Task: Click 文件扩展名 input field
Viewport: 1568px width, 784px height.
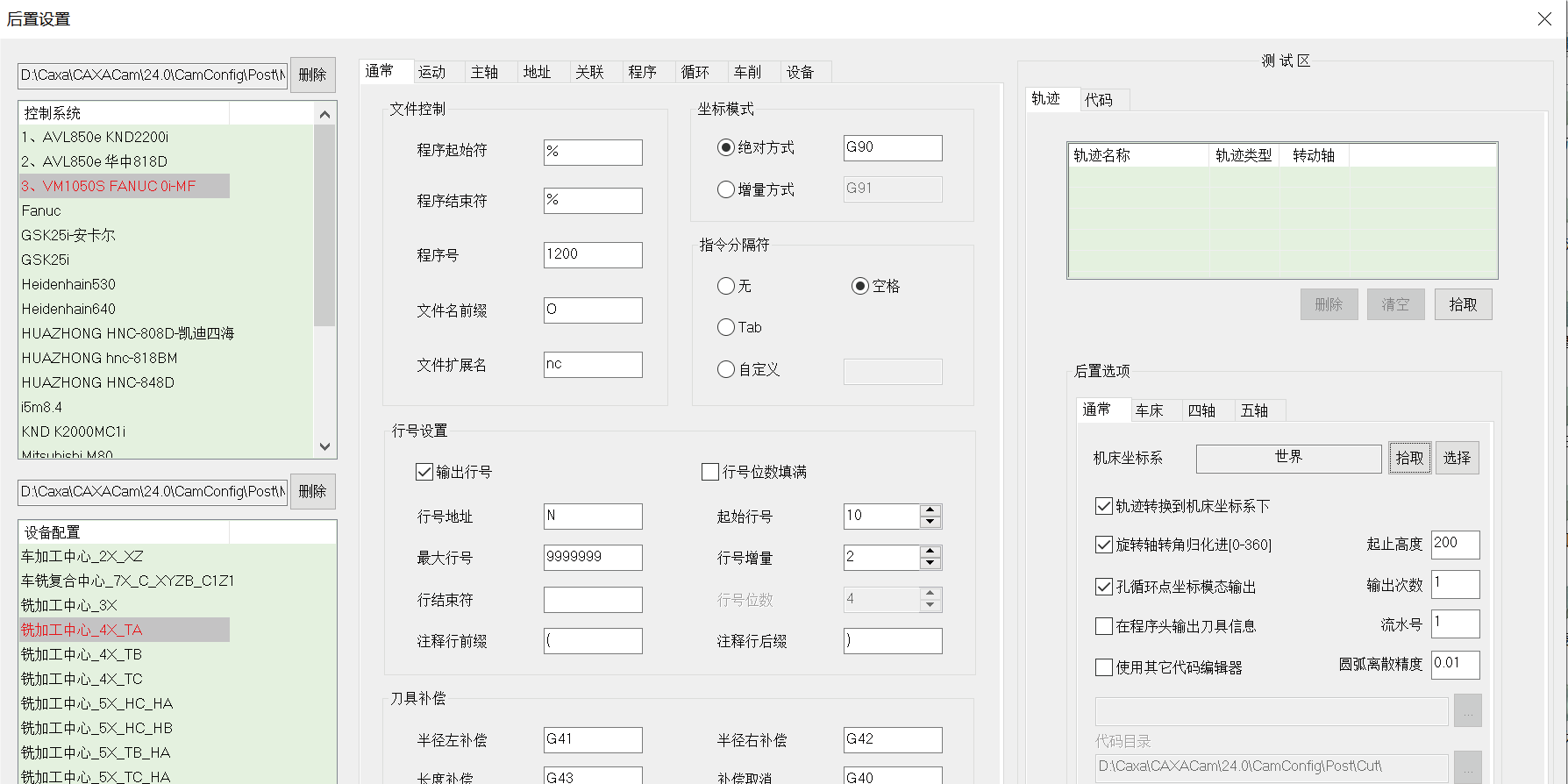Action: point(593,365)
